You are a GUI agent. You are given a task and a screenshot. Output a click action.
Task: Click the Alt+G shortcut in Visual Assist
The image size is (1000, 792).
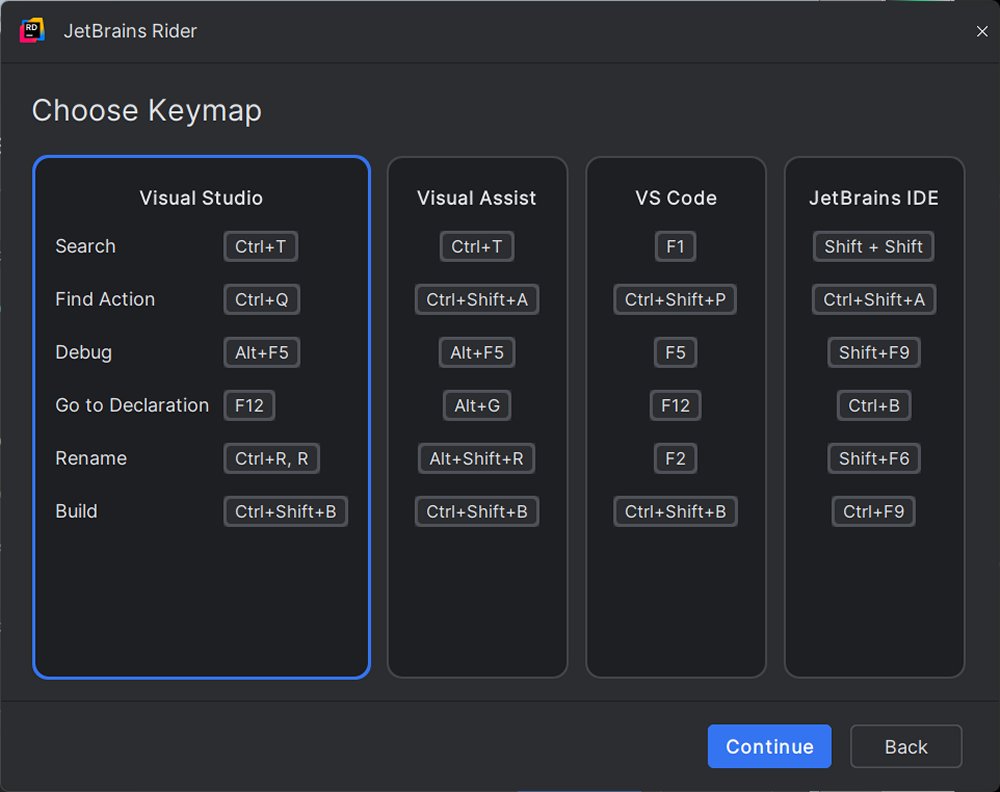click(477, 405)
